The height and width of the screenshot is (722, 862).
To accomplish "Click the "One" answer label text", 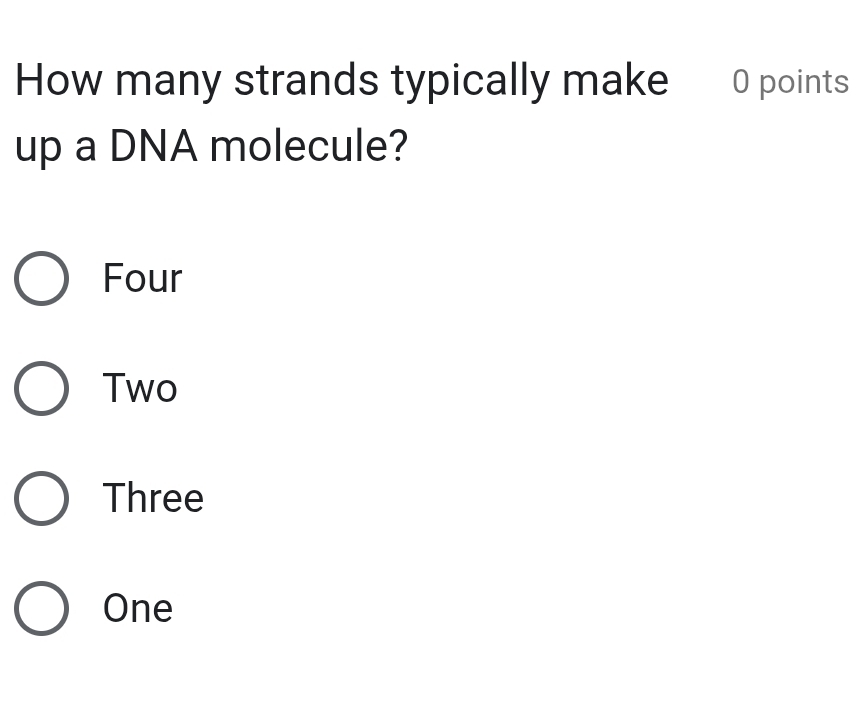I will (137, 608).
